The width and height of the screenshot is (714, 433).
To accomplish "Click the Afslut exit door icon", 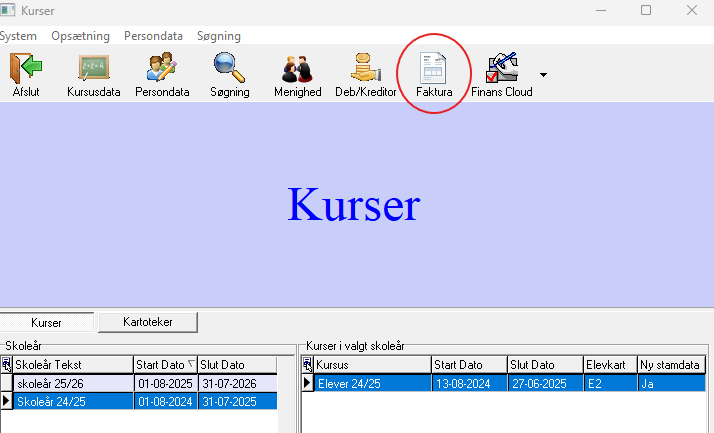I will pos(26,68).
